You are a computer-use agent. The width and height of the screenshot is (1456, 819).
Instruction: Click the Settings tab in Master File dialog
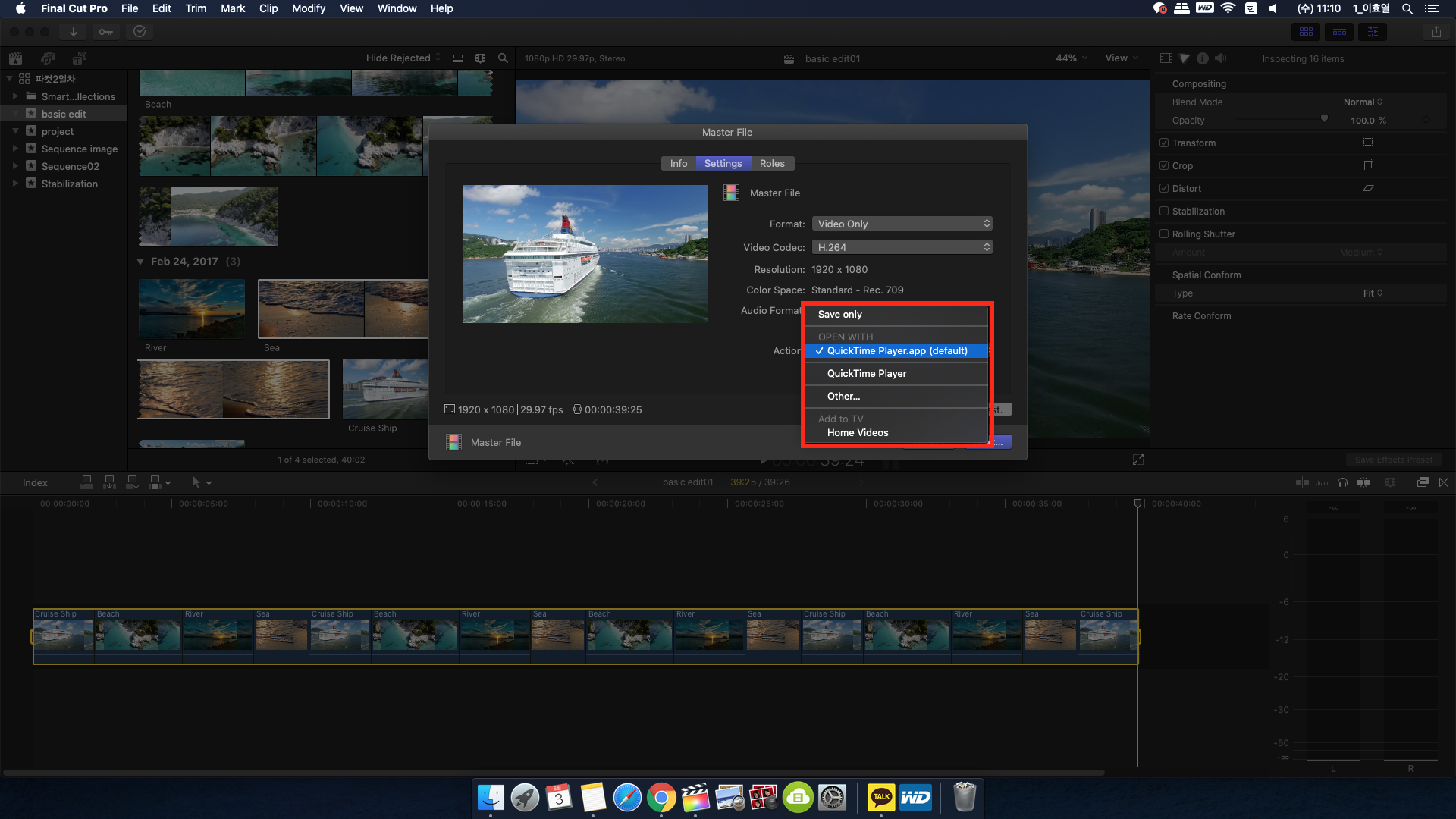click(723, 163)
